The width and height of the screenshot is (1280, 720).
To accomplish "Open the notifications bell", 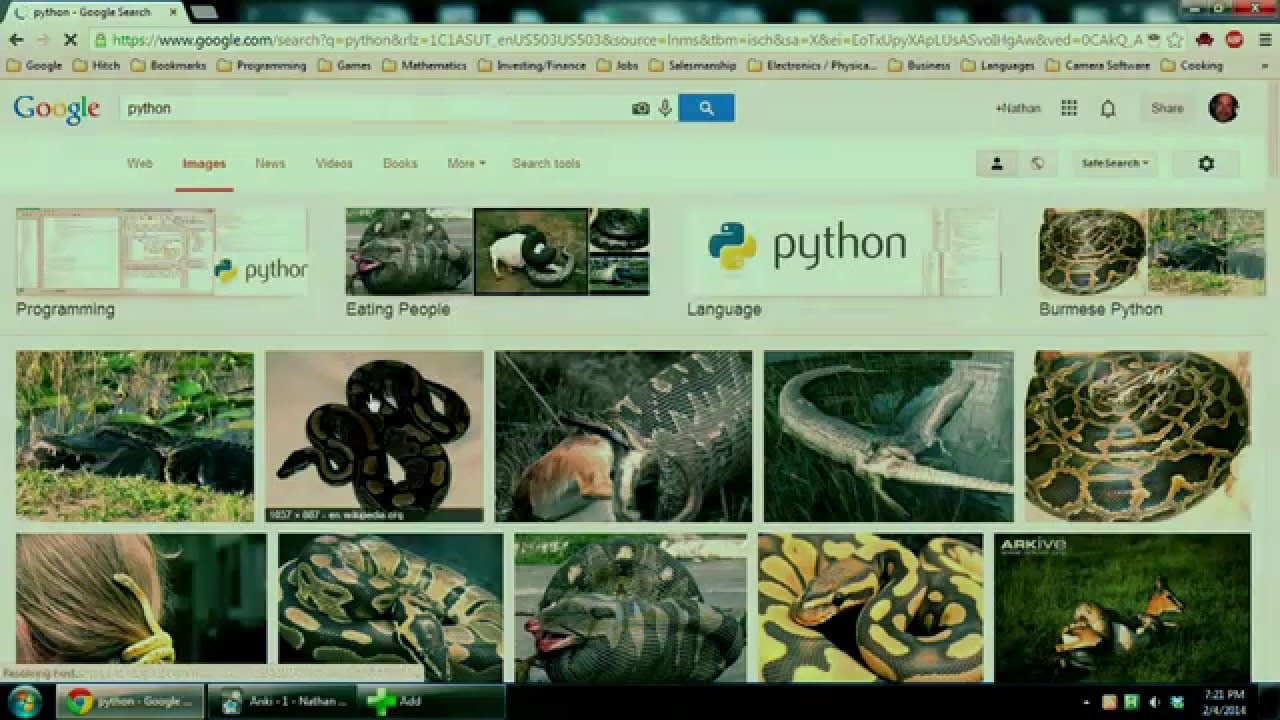I will [x=1108, y=108].
